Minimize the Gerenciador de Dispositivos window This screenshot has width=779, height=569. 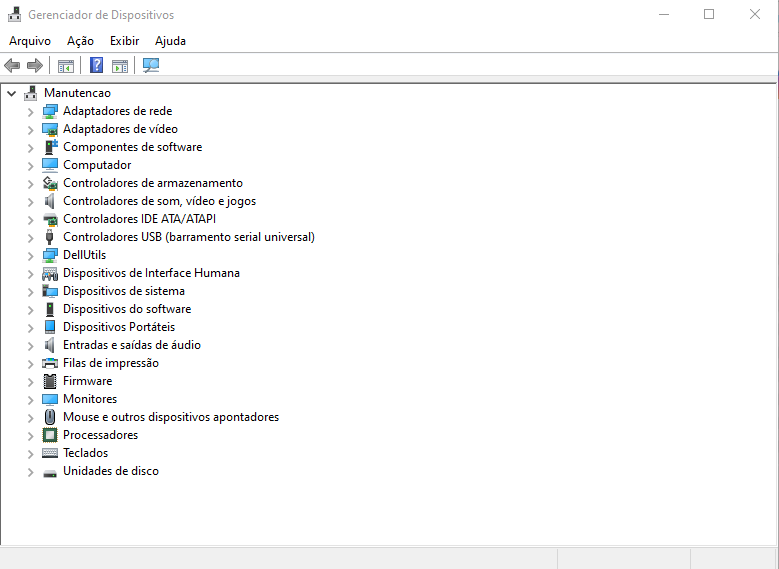click(x=664, y=14)
